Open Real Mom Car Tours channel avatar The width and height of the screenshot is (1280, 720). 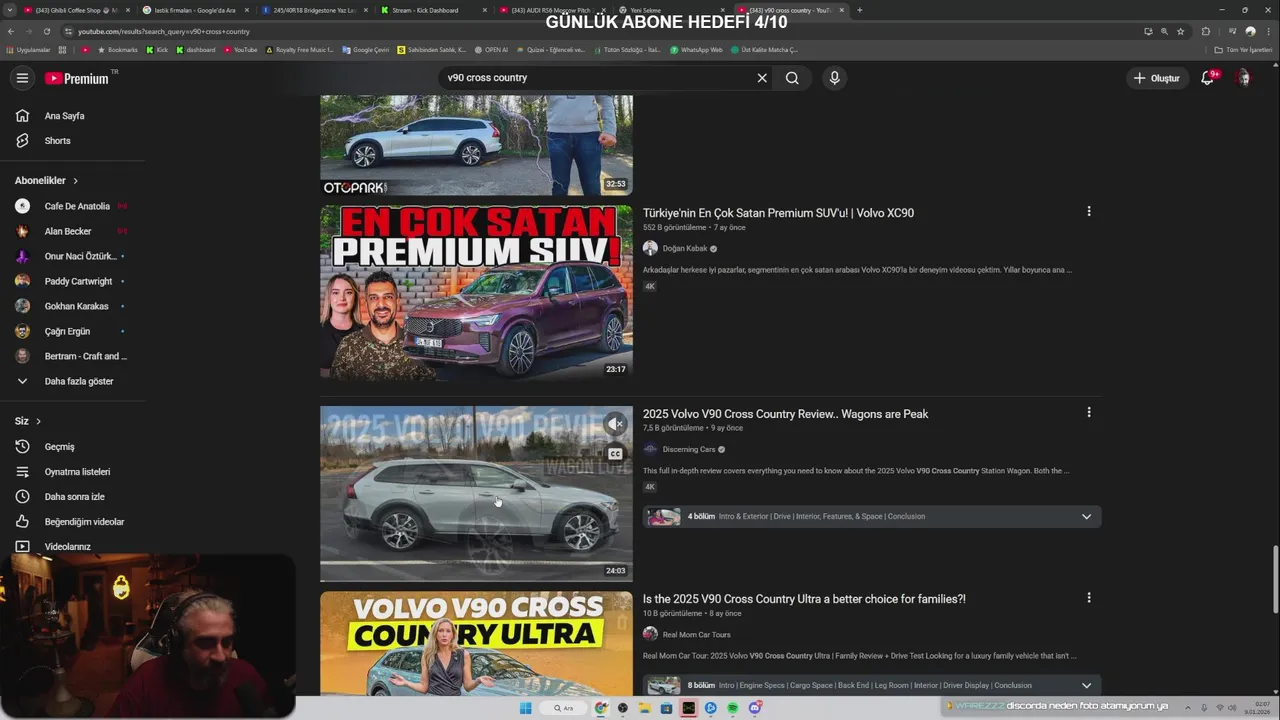pyautogui.click(x=650, y=634)
